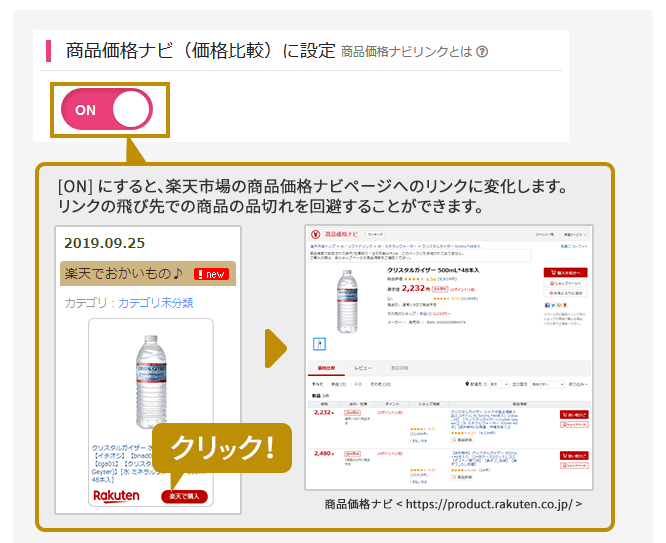This screenshot has width=666, height=543.
Task: Open the カテゴリ未分類 category link
Action: click(x=155, y=303)
